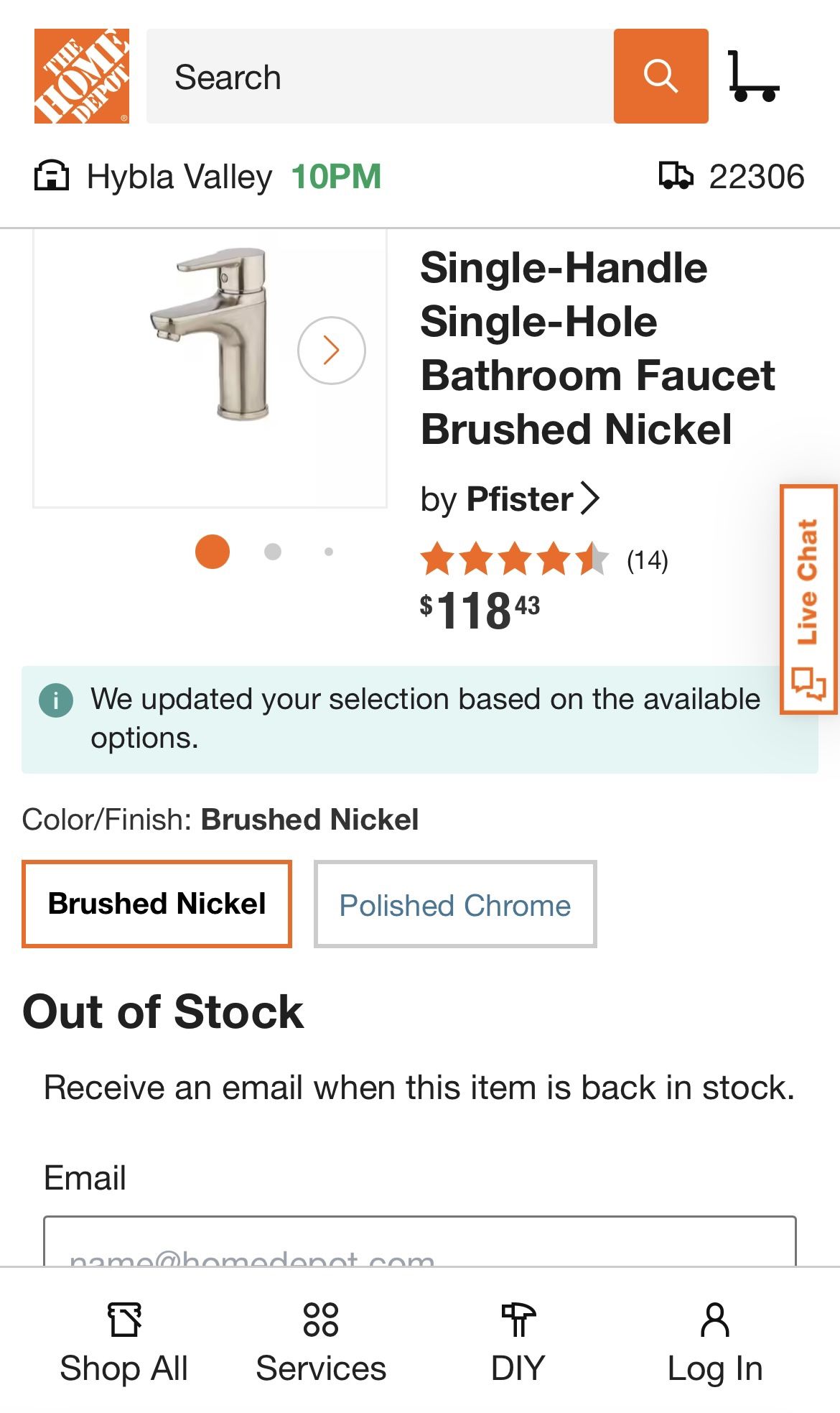Select the second image carousel dot
Screen dimensions: 840x1413
coord(271,552)
